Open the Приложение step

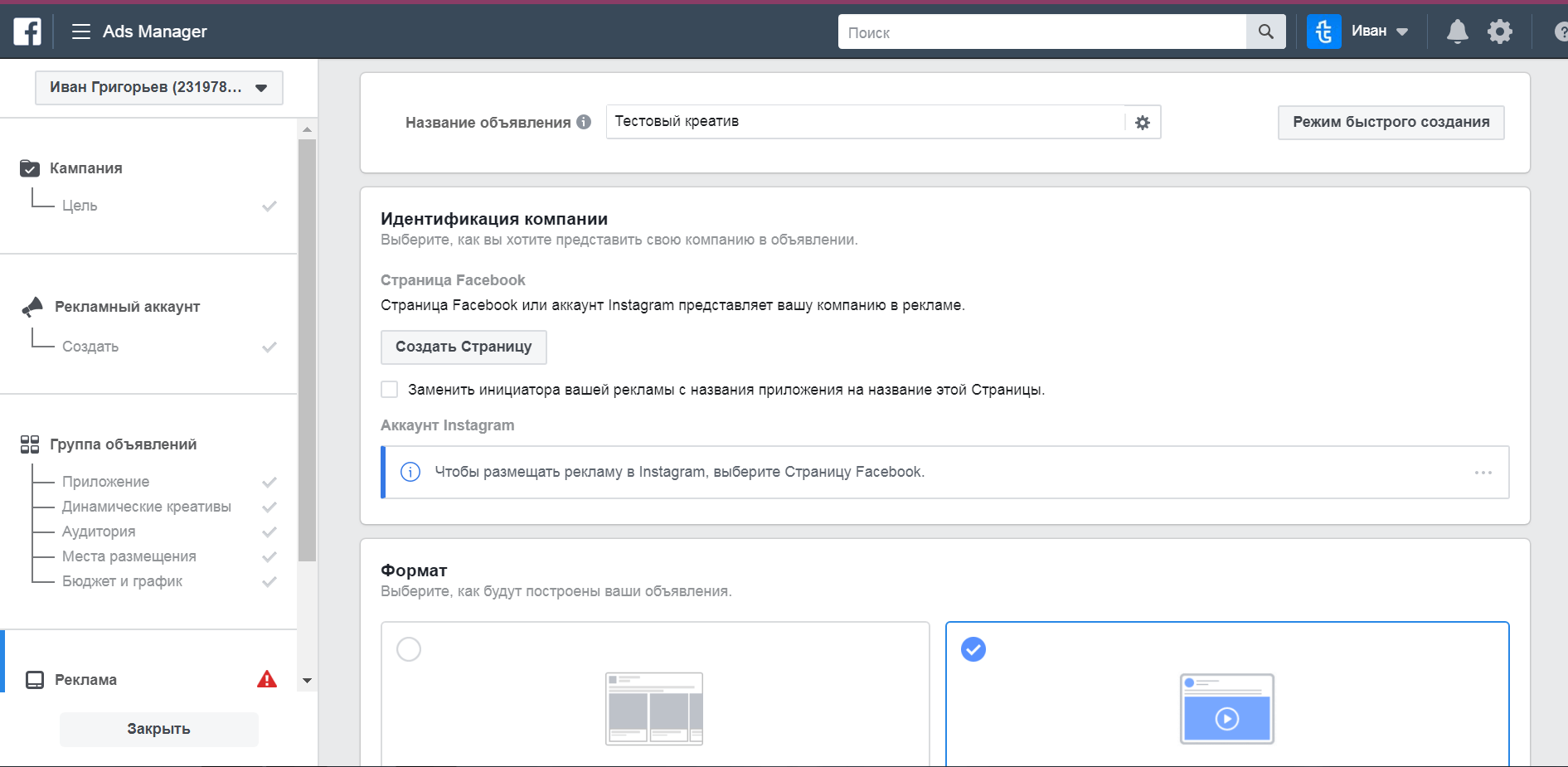(x=106, y=482)
